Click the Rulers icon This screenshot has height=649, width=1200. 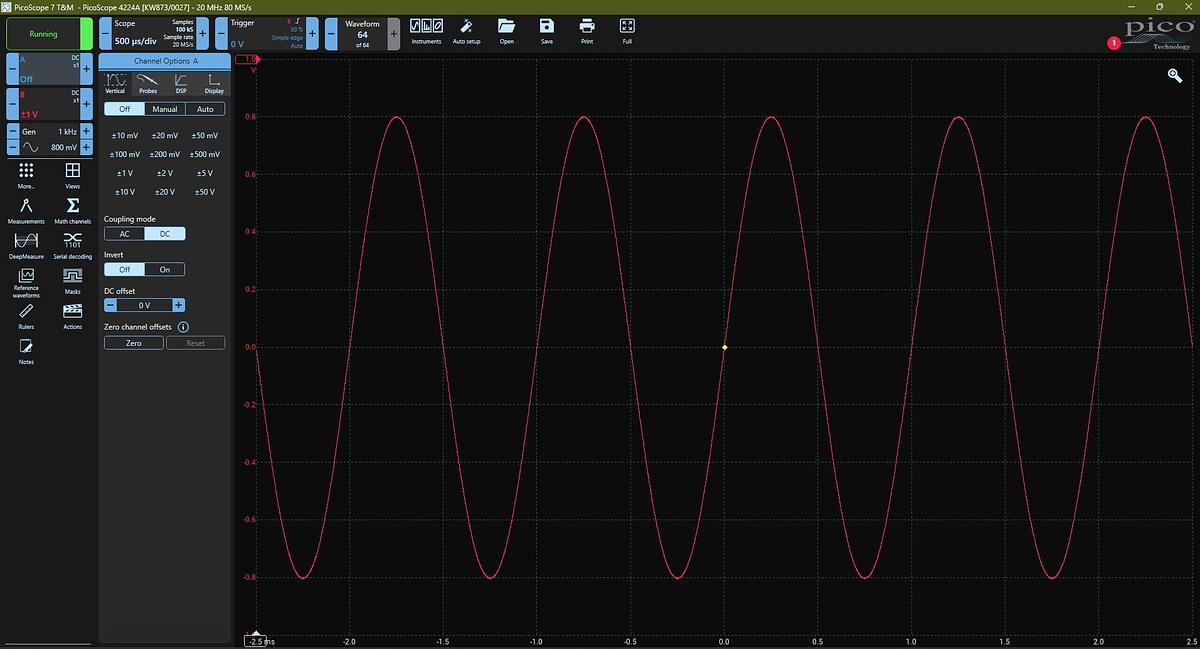click(x=26, y=314)
